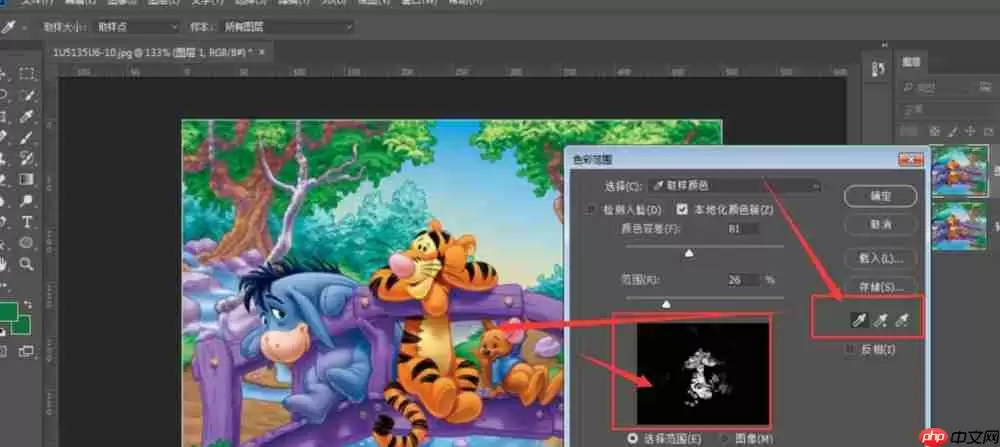Select the Dodge tool
This screenshot has width=1000, height=447.
[x=27, y=201]
